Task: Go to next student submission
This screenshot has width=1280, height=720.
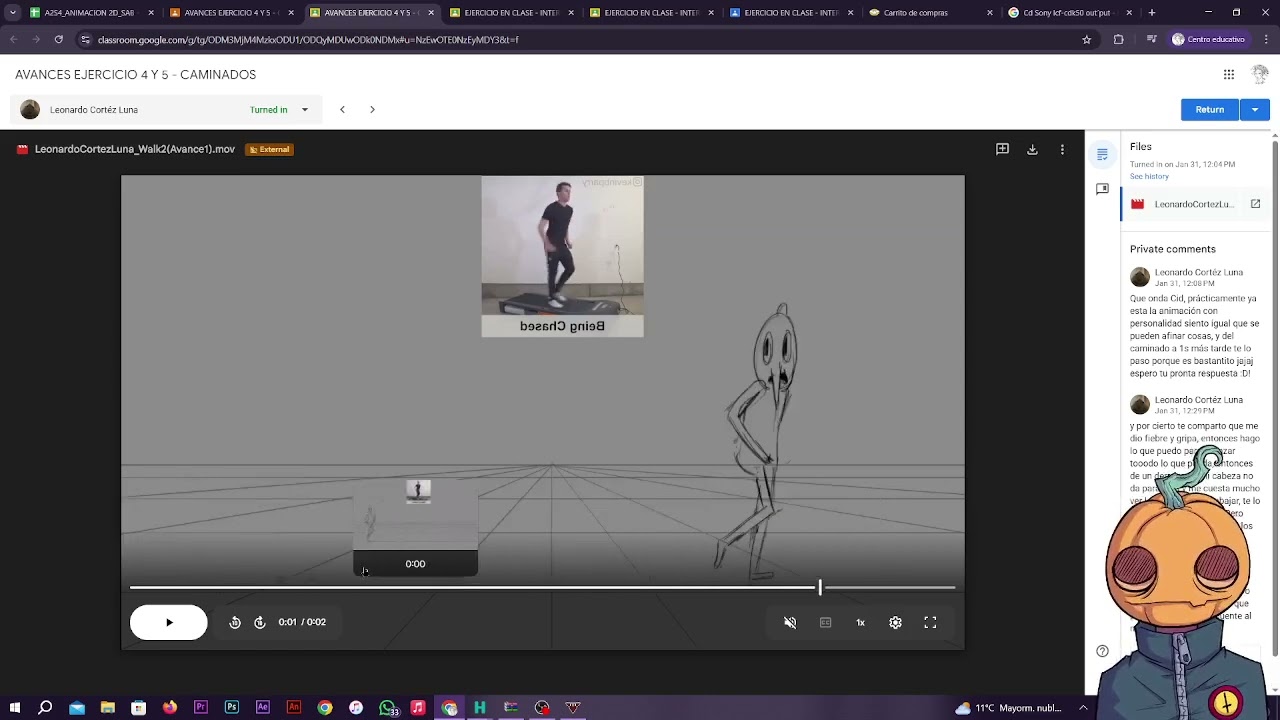Action: click(x=372, y=110)
